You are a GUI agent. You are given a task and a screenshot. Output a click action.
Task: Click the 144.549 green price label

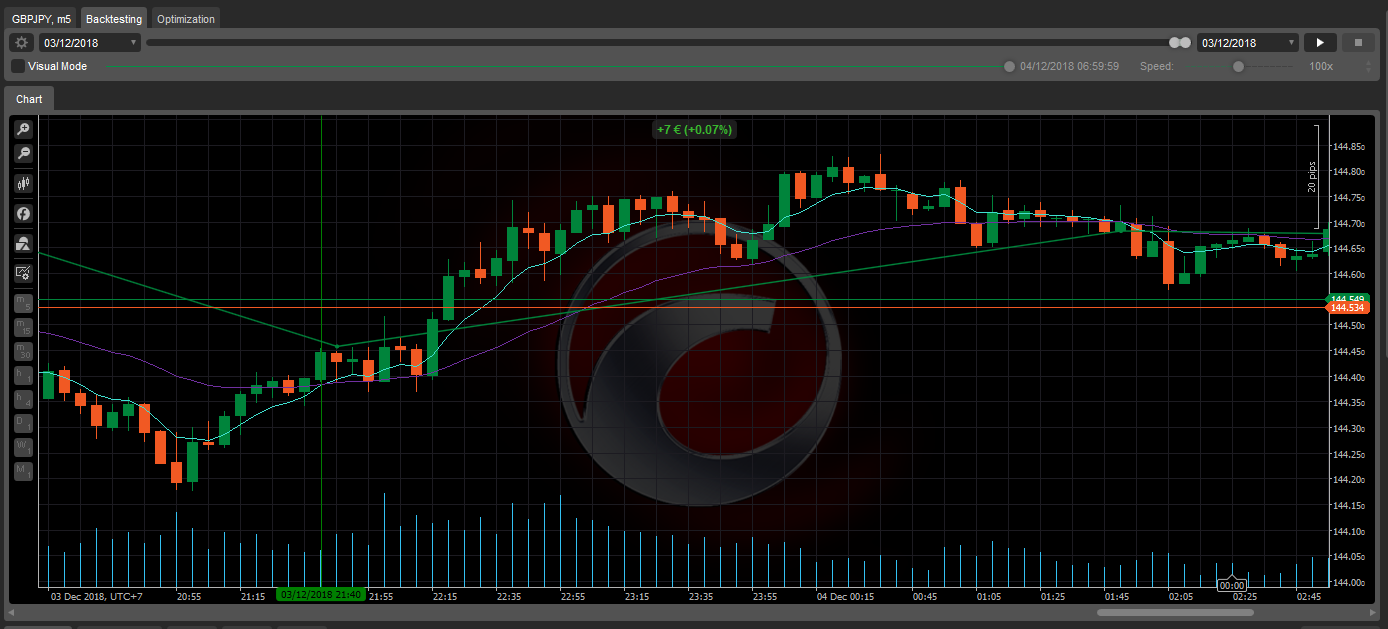click(x=1346, y=299)
